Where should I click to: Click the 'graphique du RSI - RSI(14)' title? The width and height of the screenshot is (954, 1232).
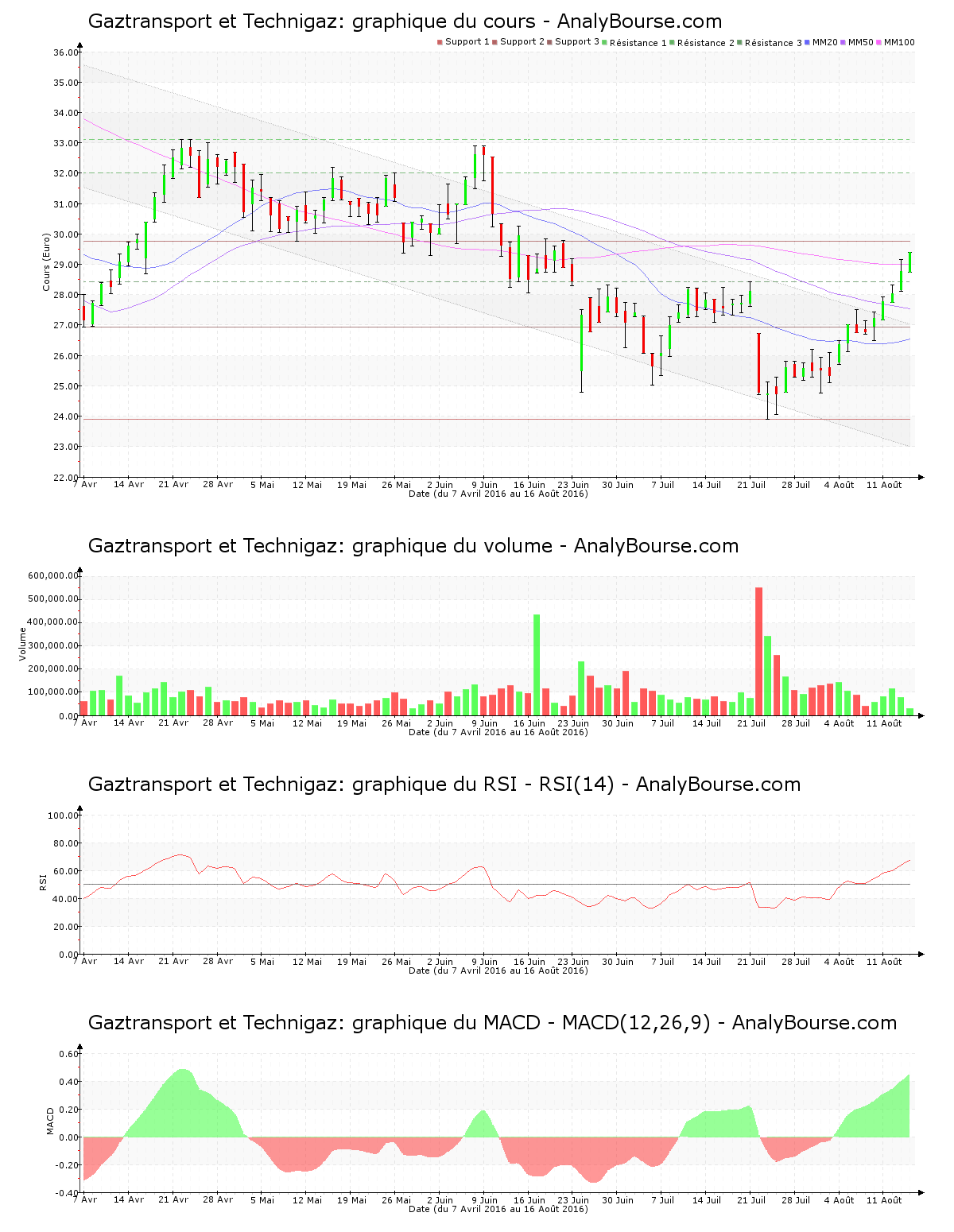(444, 785)
